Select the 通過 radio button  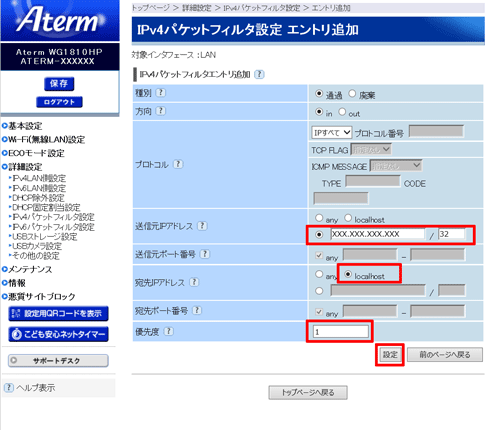(x=319, y=94)
